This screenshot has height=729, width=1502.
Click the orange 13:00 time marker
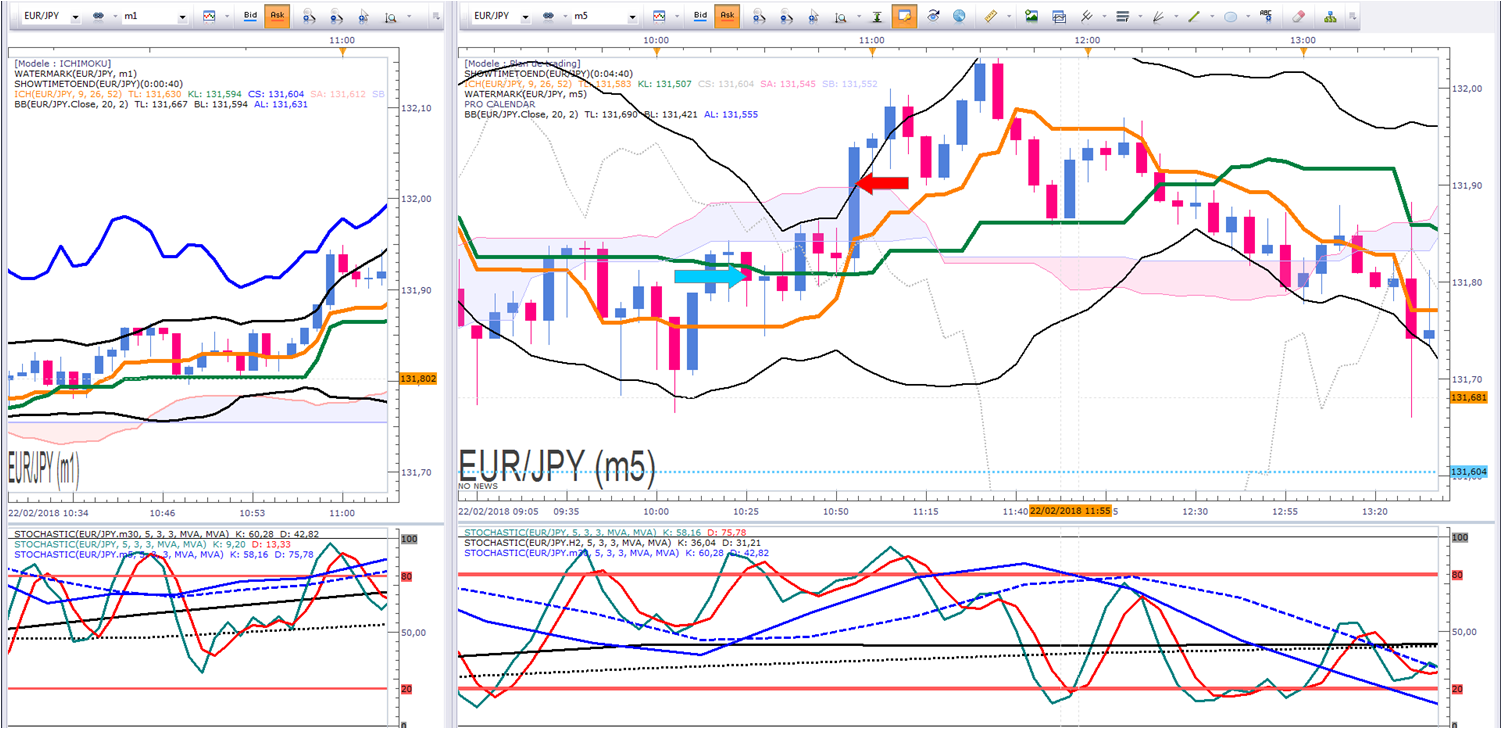point(1302,52)
